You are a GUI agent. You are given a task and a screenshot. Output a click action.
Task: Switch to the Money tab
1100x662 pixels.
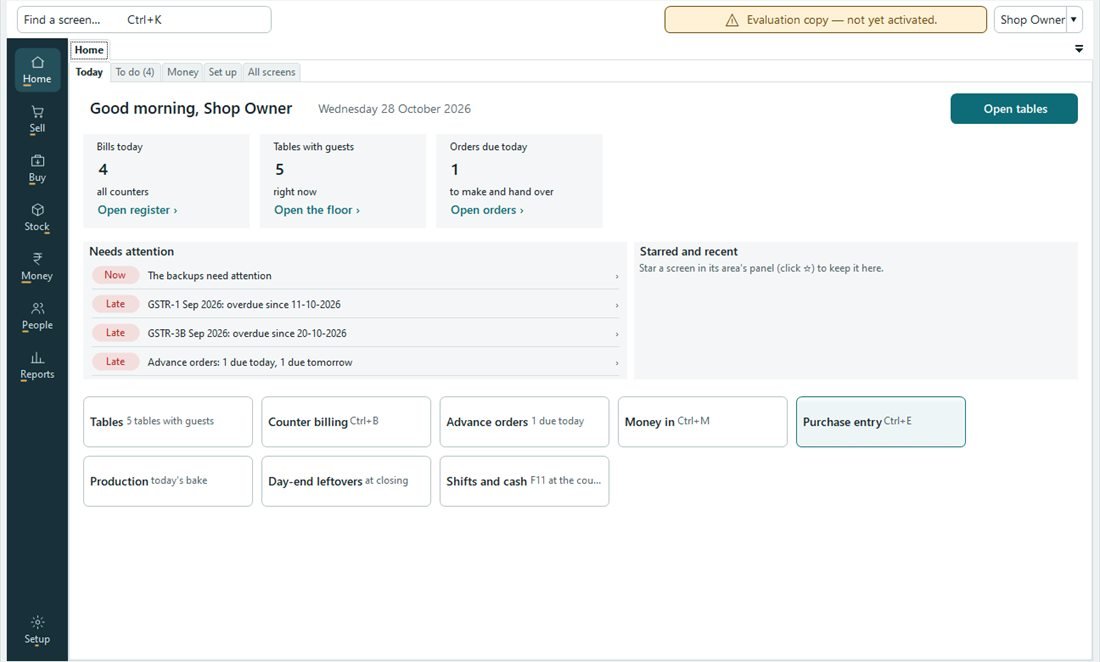pos(182,72)
